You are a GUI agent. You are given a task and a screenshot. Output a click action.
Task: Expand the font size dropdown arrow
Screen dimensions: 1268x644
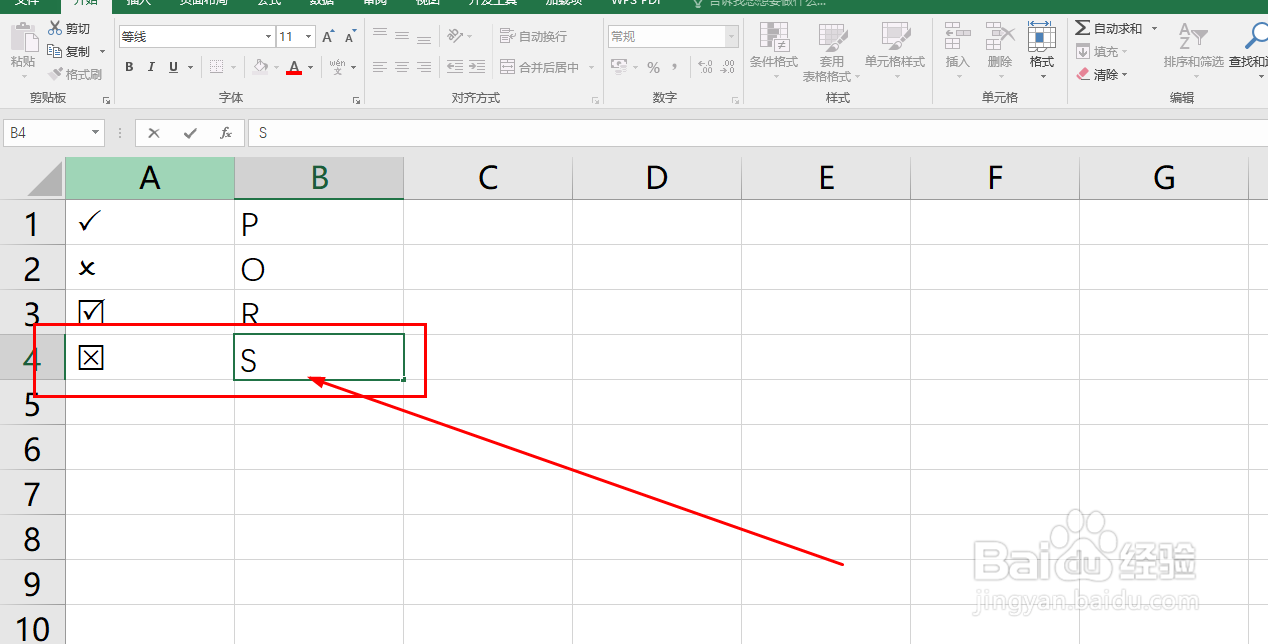coord(308,37)
